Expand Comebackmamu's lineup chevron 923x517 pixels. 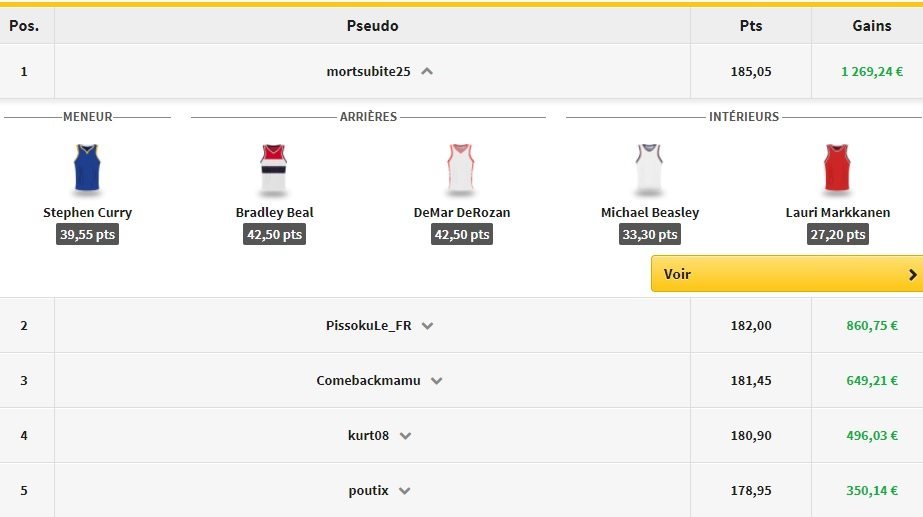436,381
